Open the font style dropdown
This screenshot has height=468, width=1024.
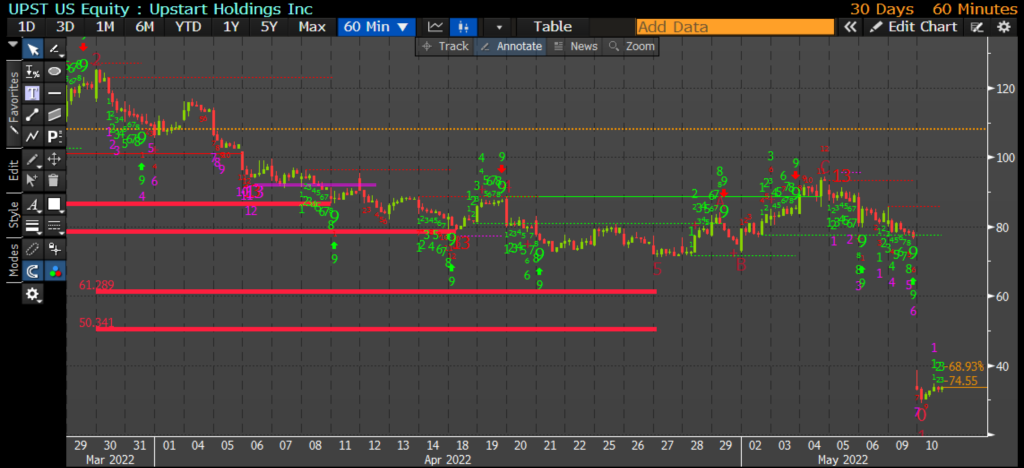pyautogui.click(x=33, y=205)
